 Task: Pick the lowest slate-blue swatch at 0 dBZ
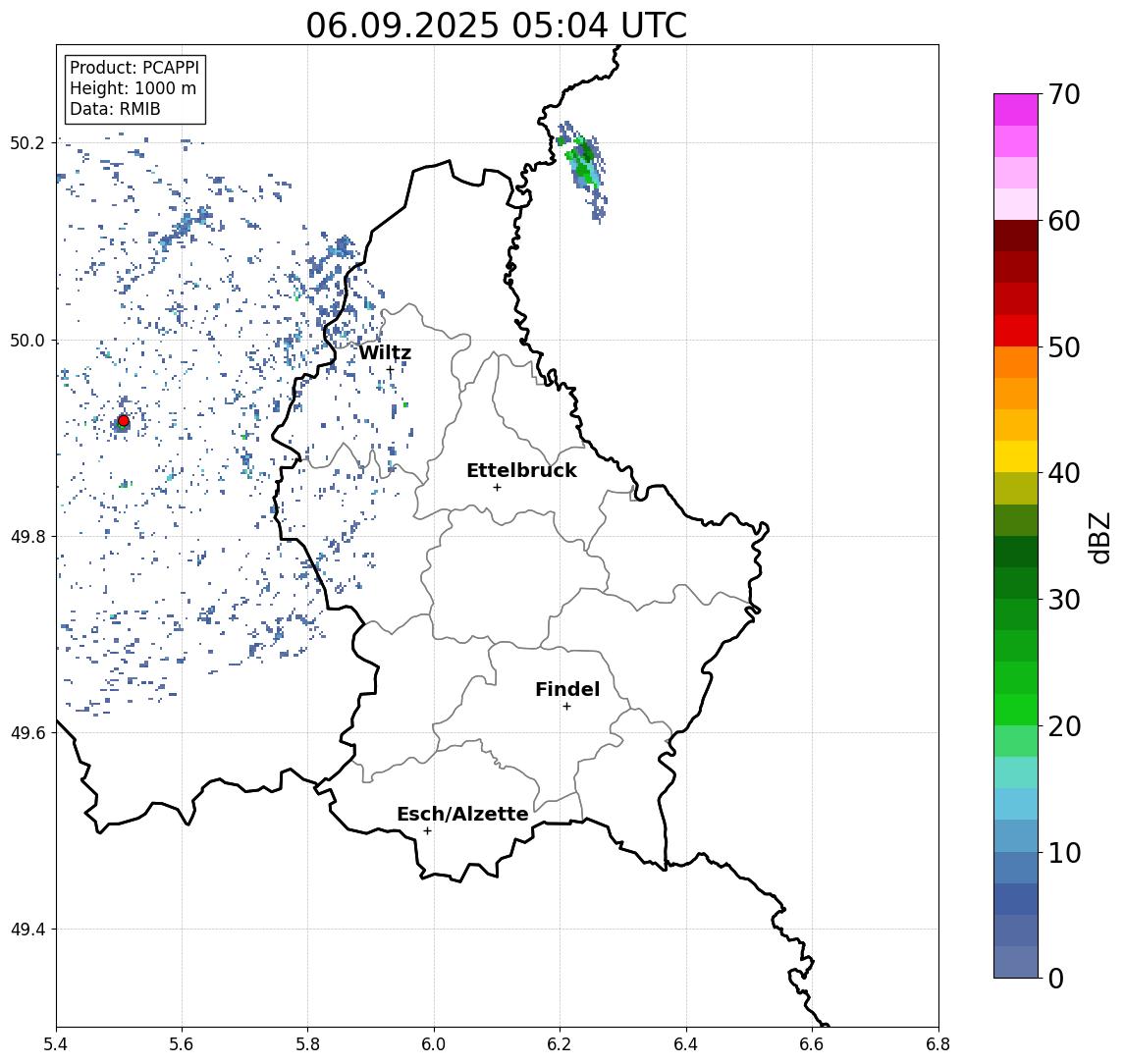[x=1016, y=962]
